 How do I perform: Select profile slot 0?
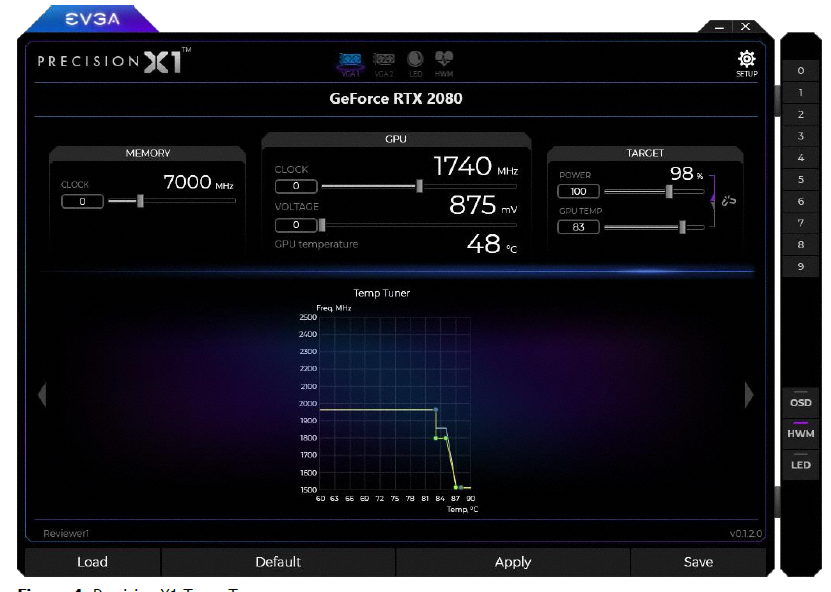coord(801,70)
